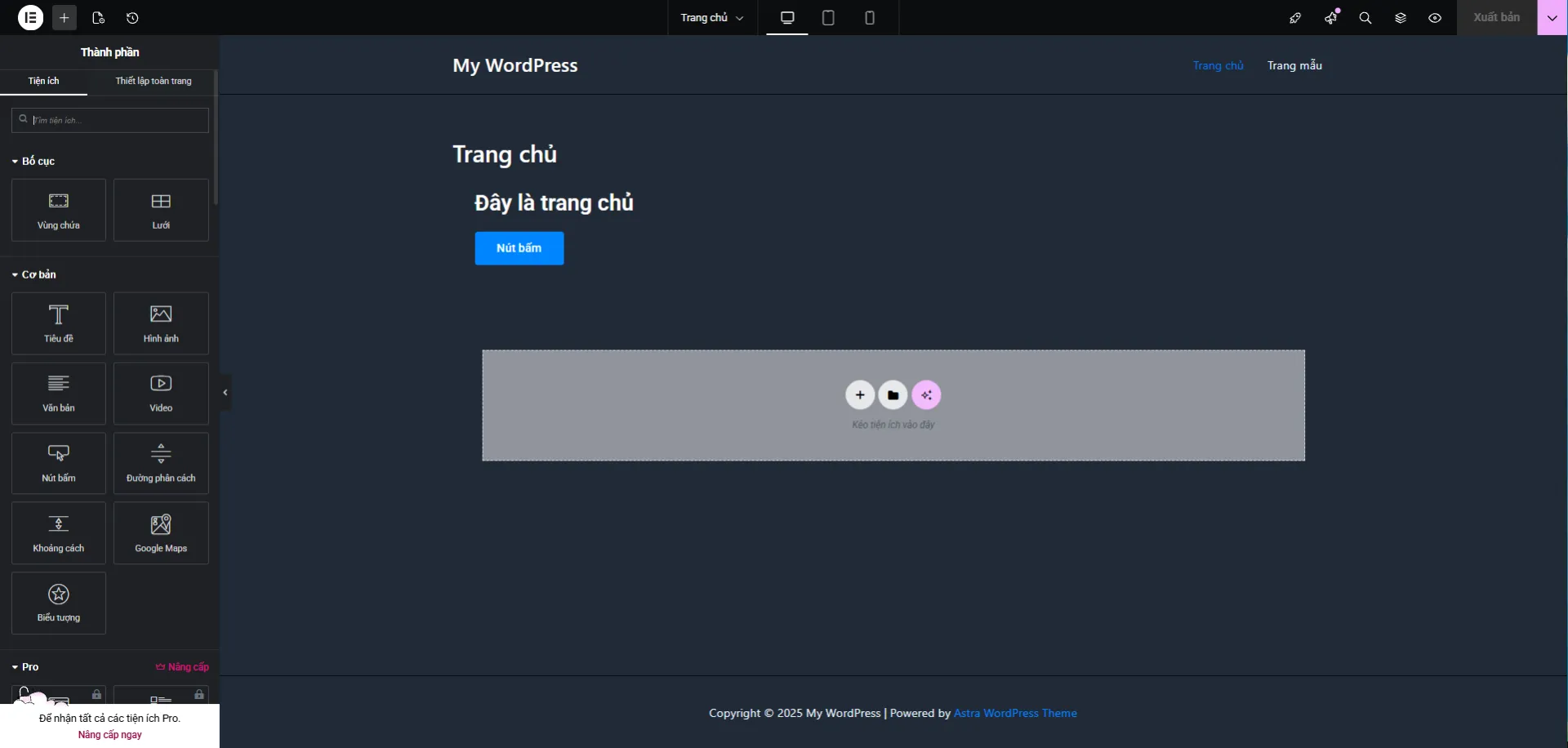Switch to tablet preview mode
The width and height of the screenshot is (1568, 748).
tap(828, 18)
